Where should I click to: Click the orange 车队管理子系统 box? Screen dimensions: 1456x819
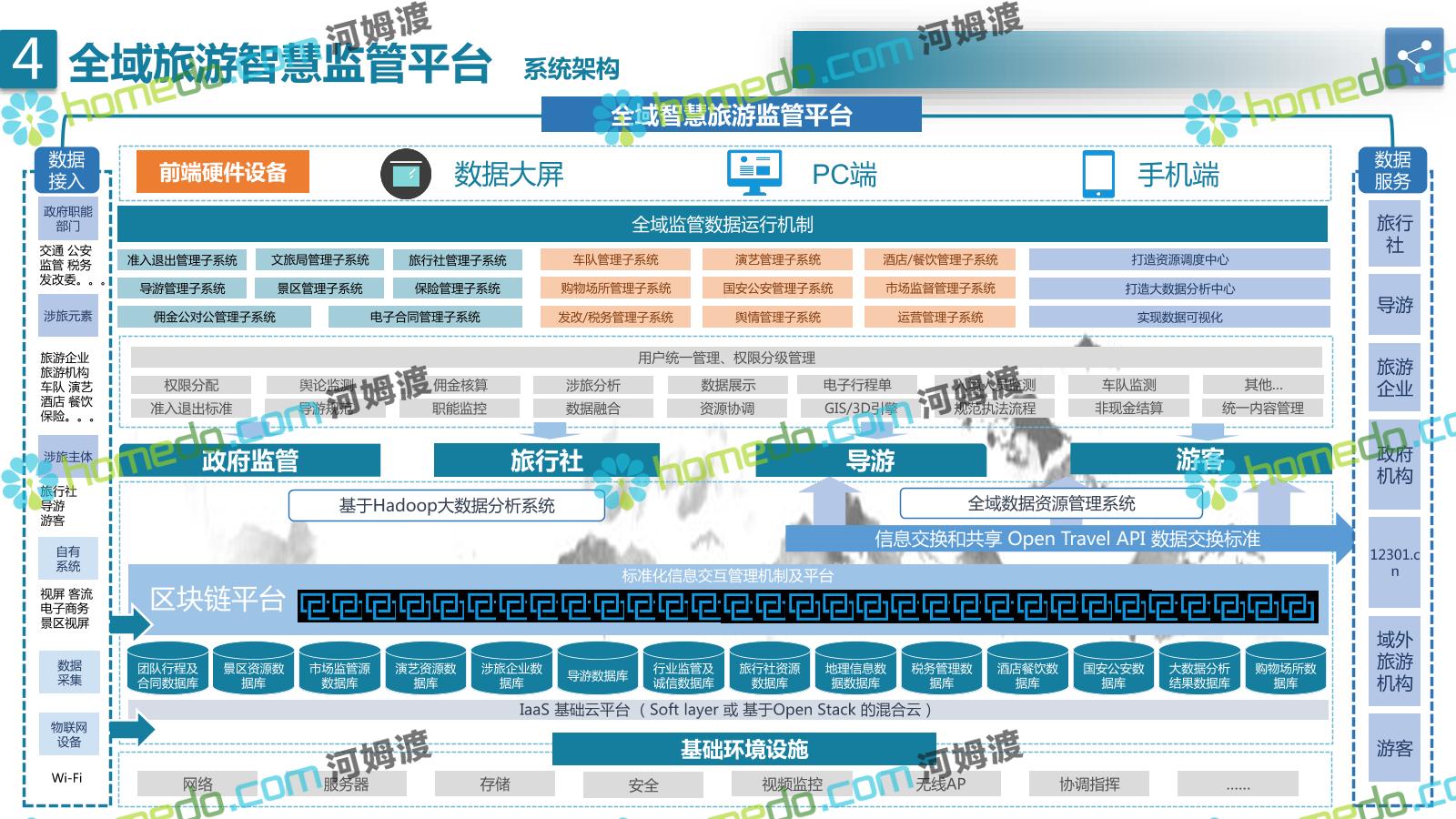pos(615,259)
